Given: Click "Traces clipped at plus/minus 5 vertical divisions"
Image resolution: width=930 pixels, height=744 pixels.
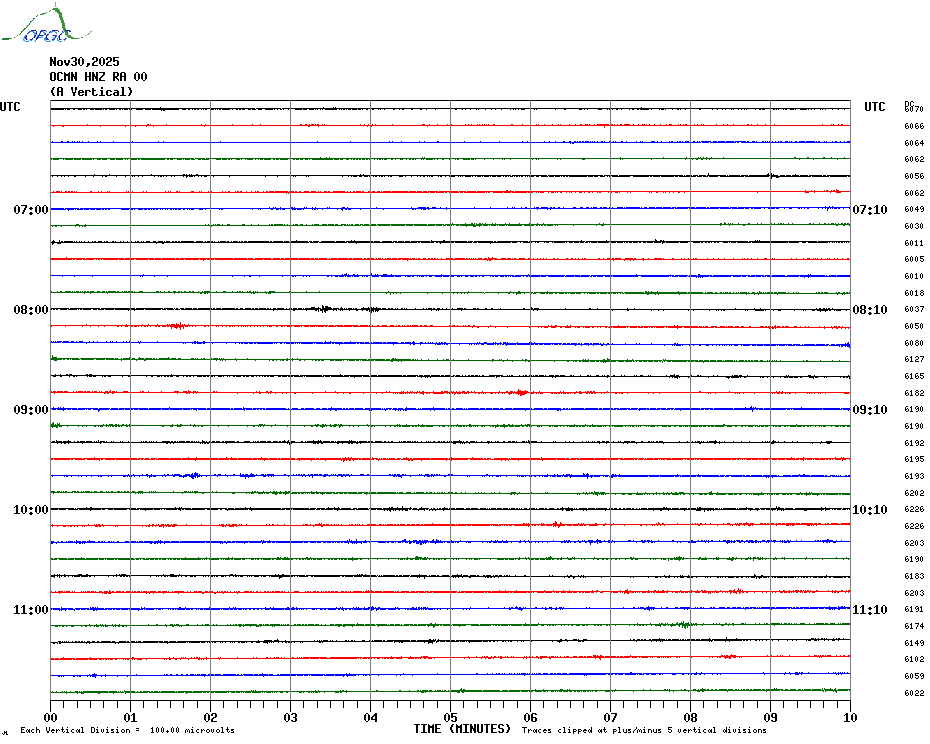Looking at the screenshot, I should [644, 730].
